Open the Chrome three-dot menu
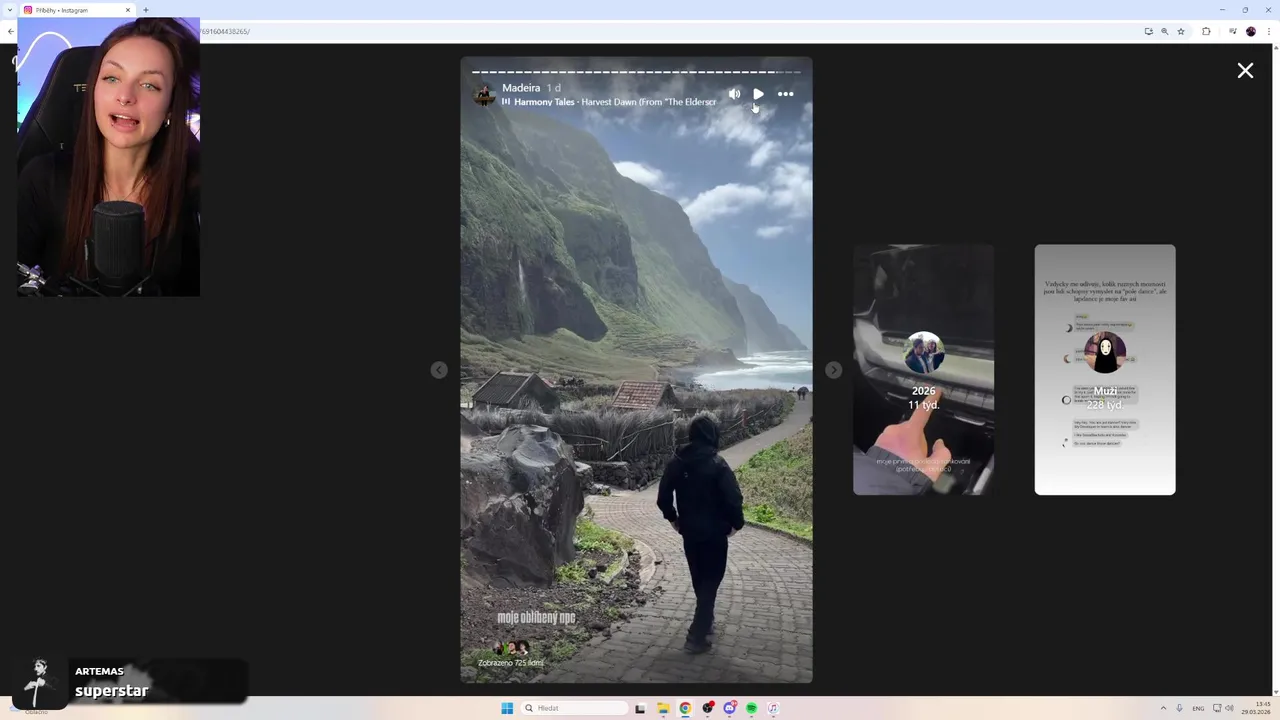1280x720 pixels. pyautogui.click(x=1270, y=31)
